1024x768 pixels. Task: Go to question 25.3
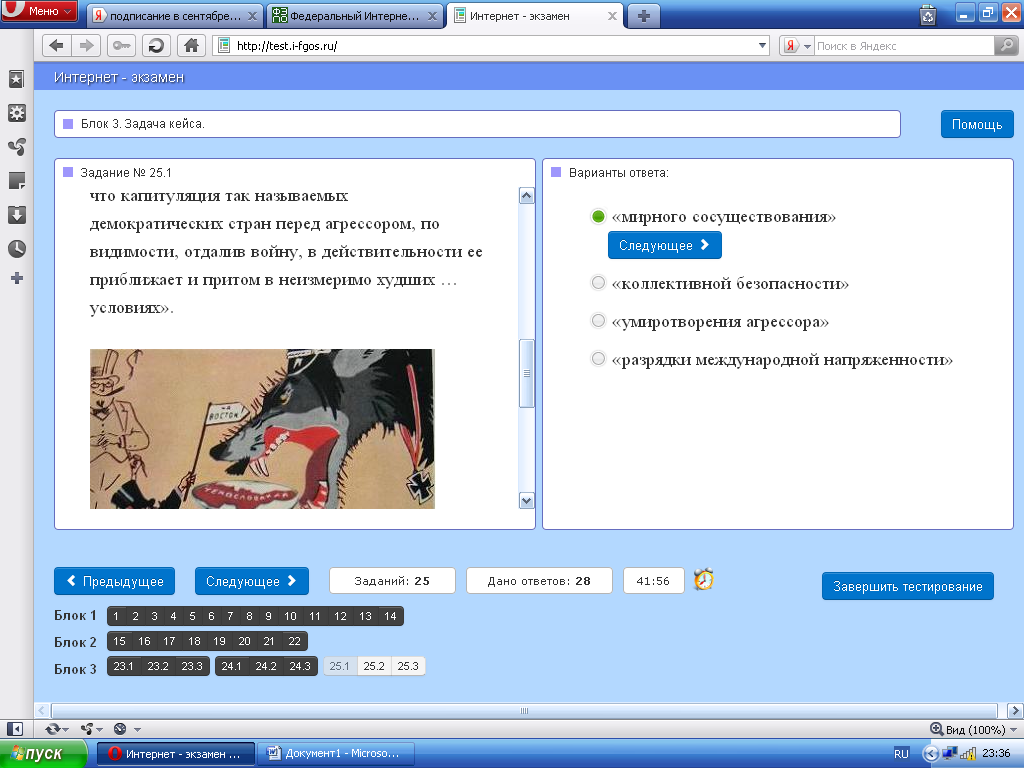pyautogui.click(x=408, y=666)
